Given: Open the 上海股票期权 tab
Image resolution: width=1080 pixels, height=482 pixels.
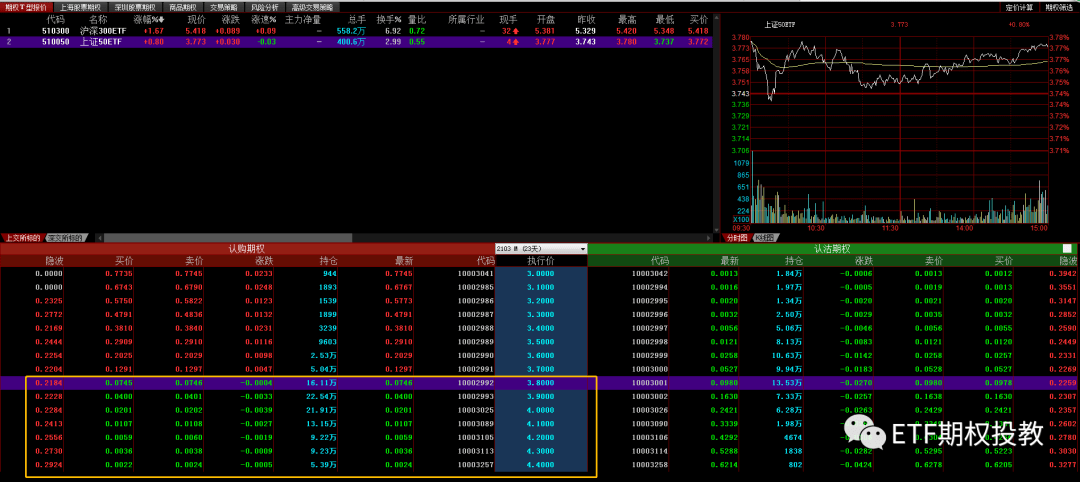Looking at the screenshot, I should 80,7.
